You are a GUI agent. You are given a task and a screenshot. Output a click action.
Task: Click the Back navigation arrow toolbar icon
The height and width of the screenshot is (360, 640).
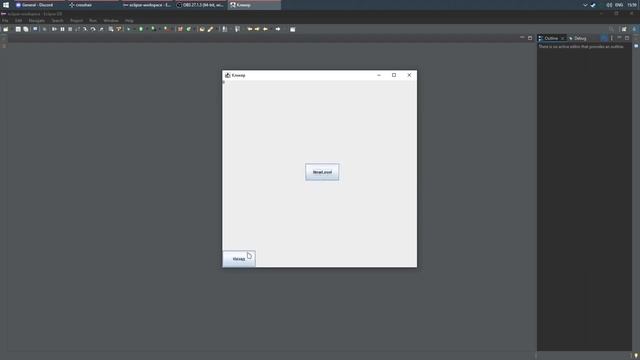tap(265, 29)
